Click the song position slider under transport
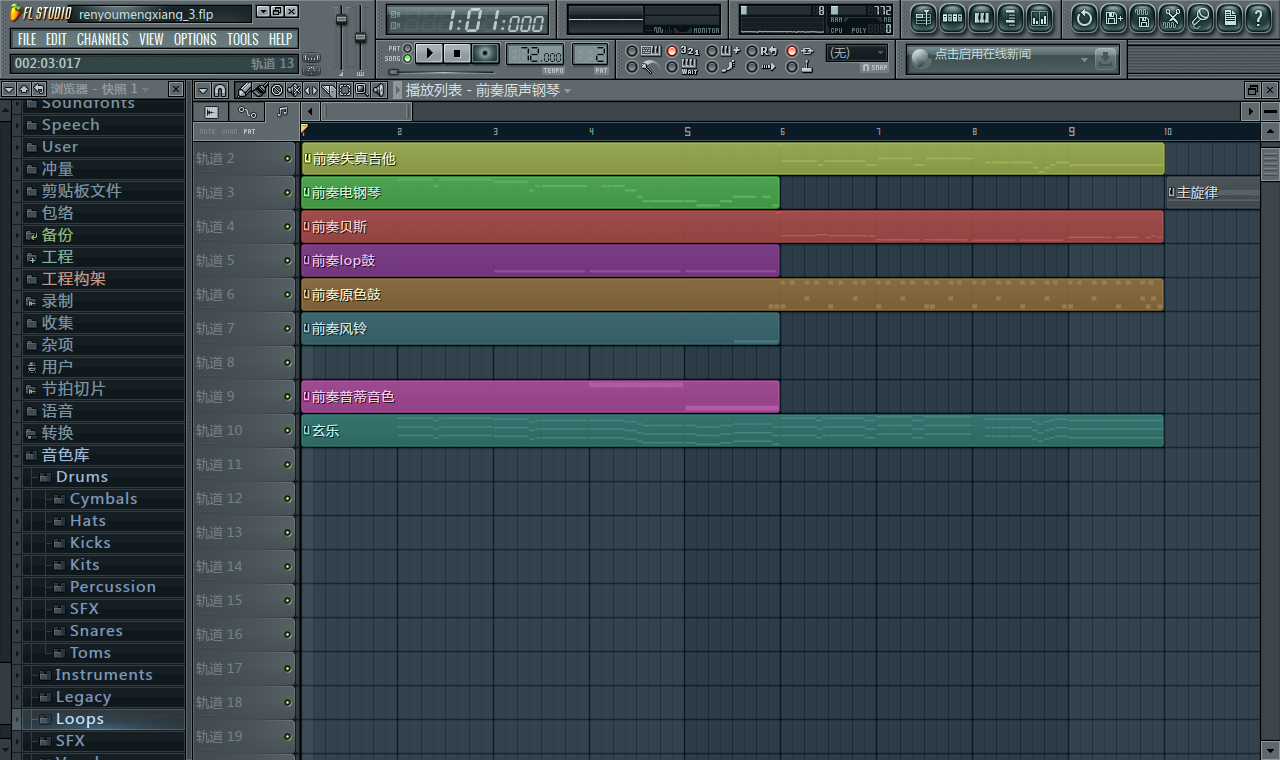 [441, 72]
